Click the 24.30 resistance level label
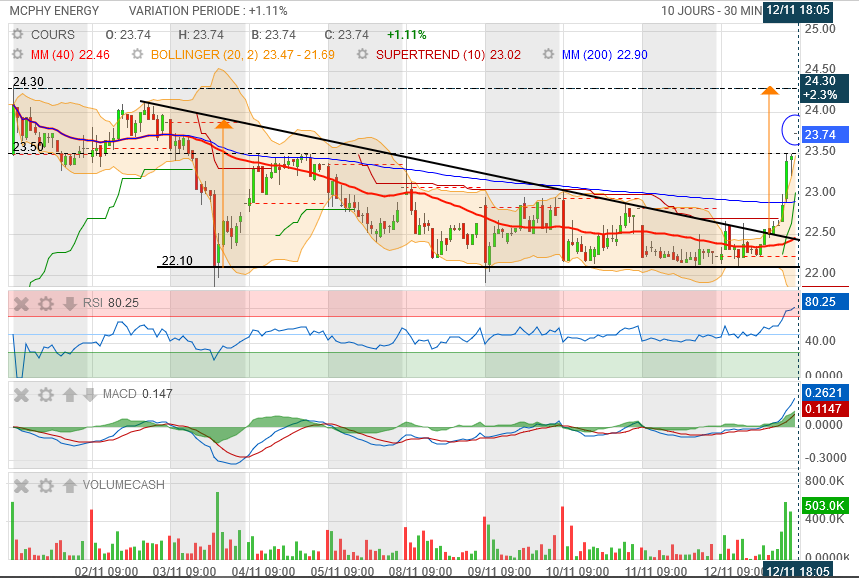This screenshot has height=578, width=859. (28, 82)
